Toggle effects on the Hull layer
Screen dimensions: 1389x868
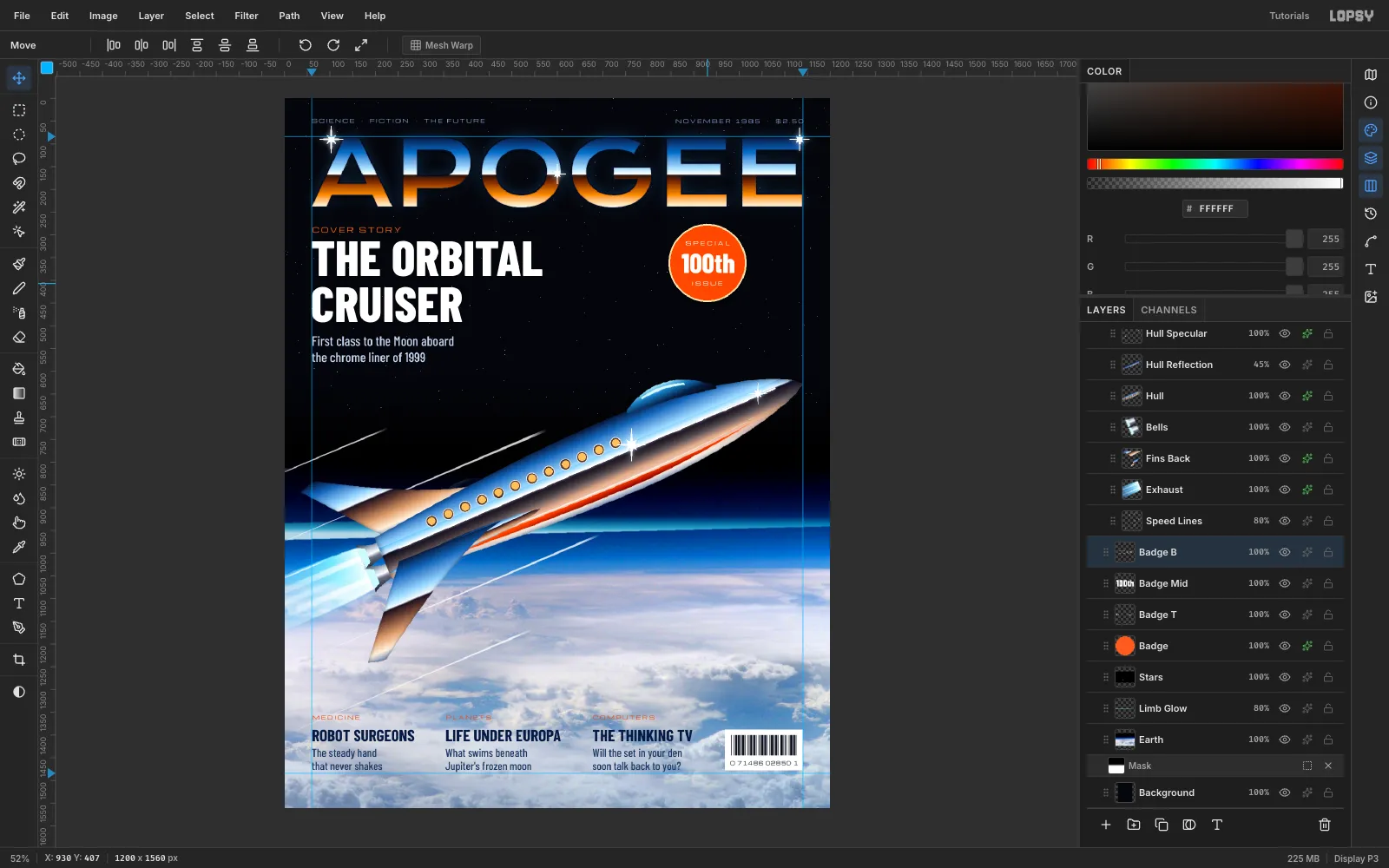[1307, 396]
